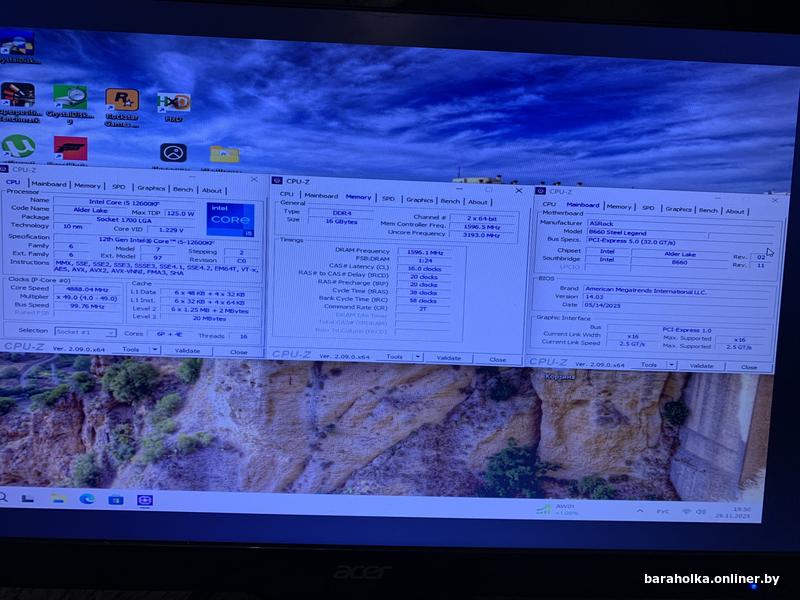This screenshot has height=600, width=800.
Task: Open Task View from the taskbar
Action: 28,498
